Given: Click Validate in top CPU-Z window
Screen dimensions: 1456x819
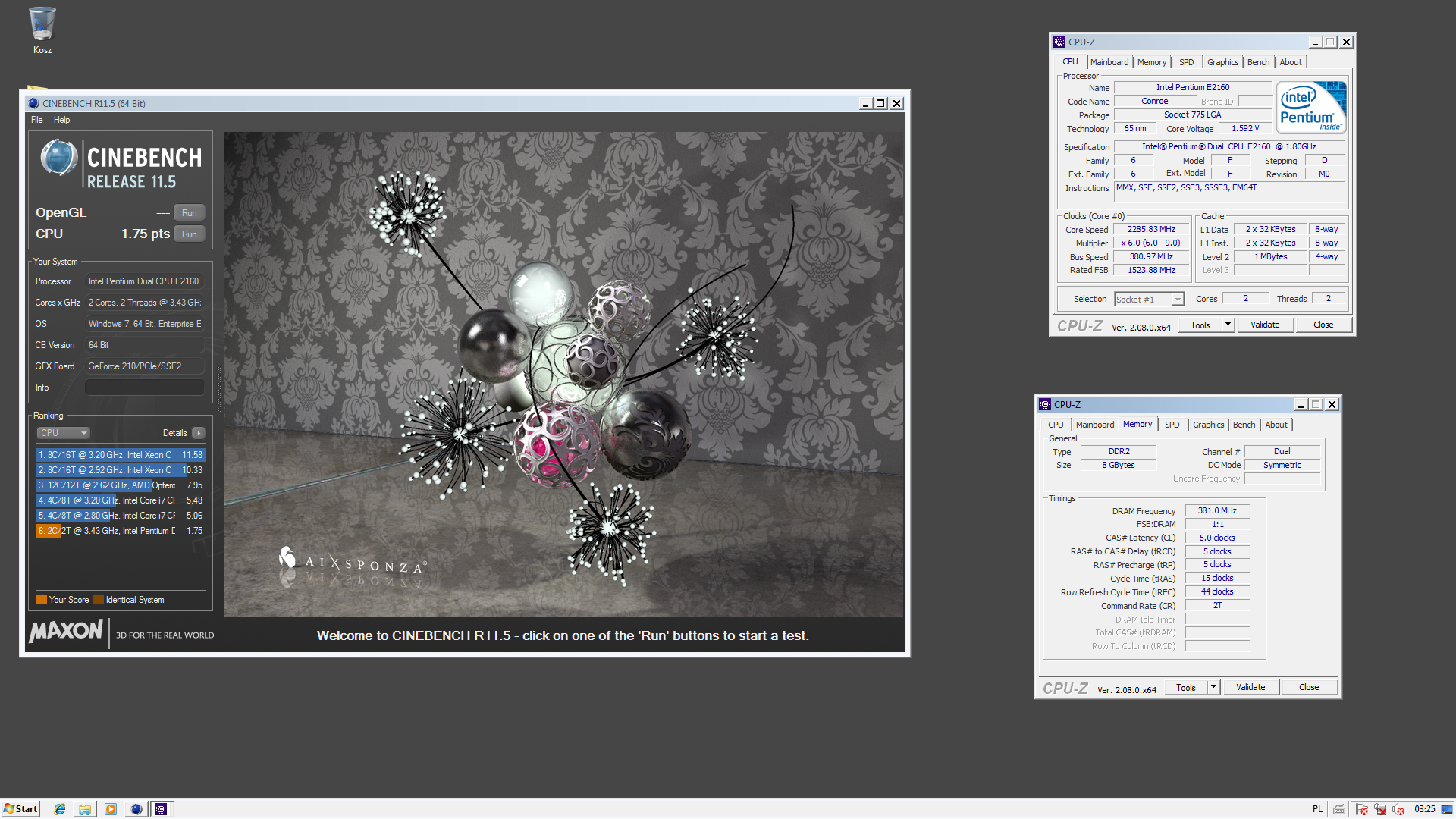Looking at the screenshot, I should [1265, 325].
